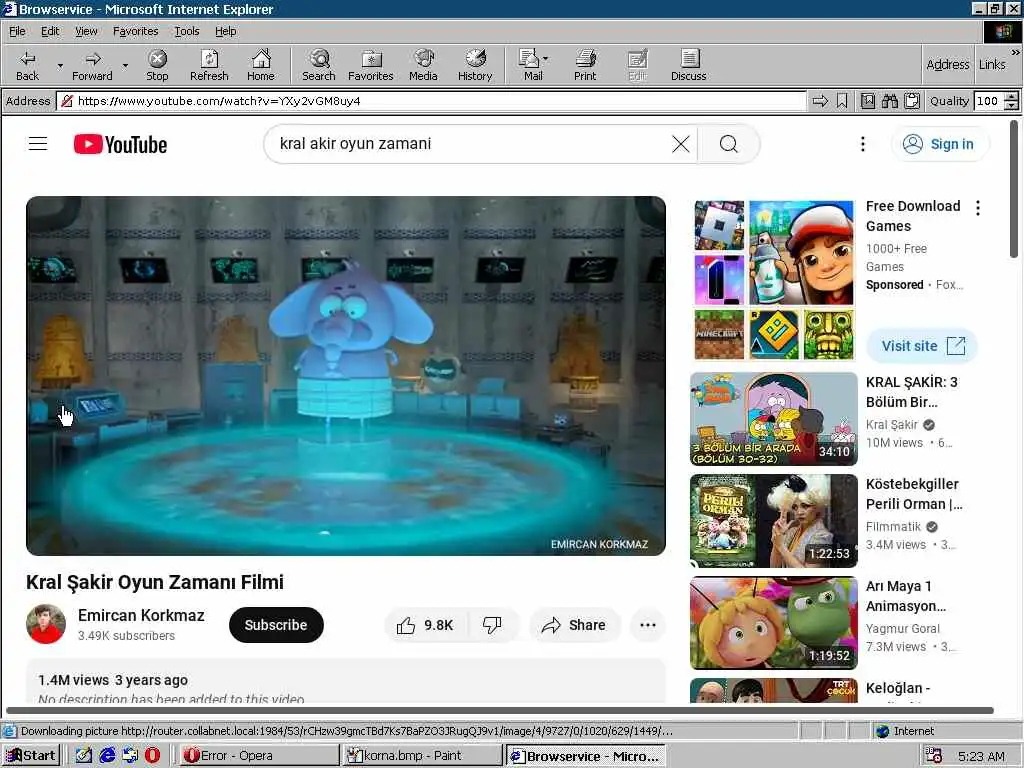Viewport: 1024px width, 768px height.
Task: Open the Back history dropdown arrow
Action: pyautogui.click(x=60, y=66)
